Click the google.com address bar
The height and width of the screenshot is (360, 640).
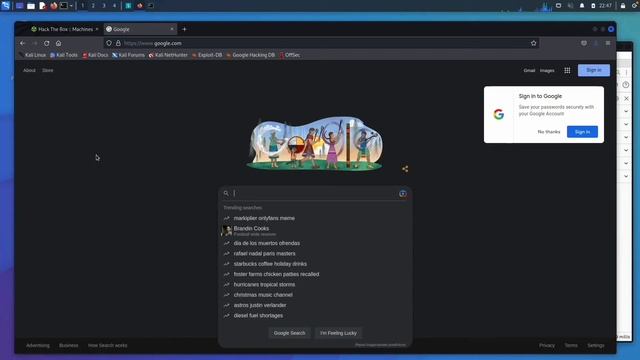(322, 43)
